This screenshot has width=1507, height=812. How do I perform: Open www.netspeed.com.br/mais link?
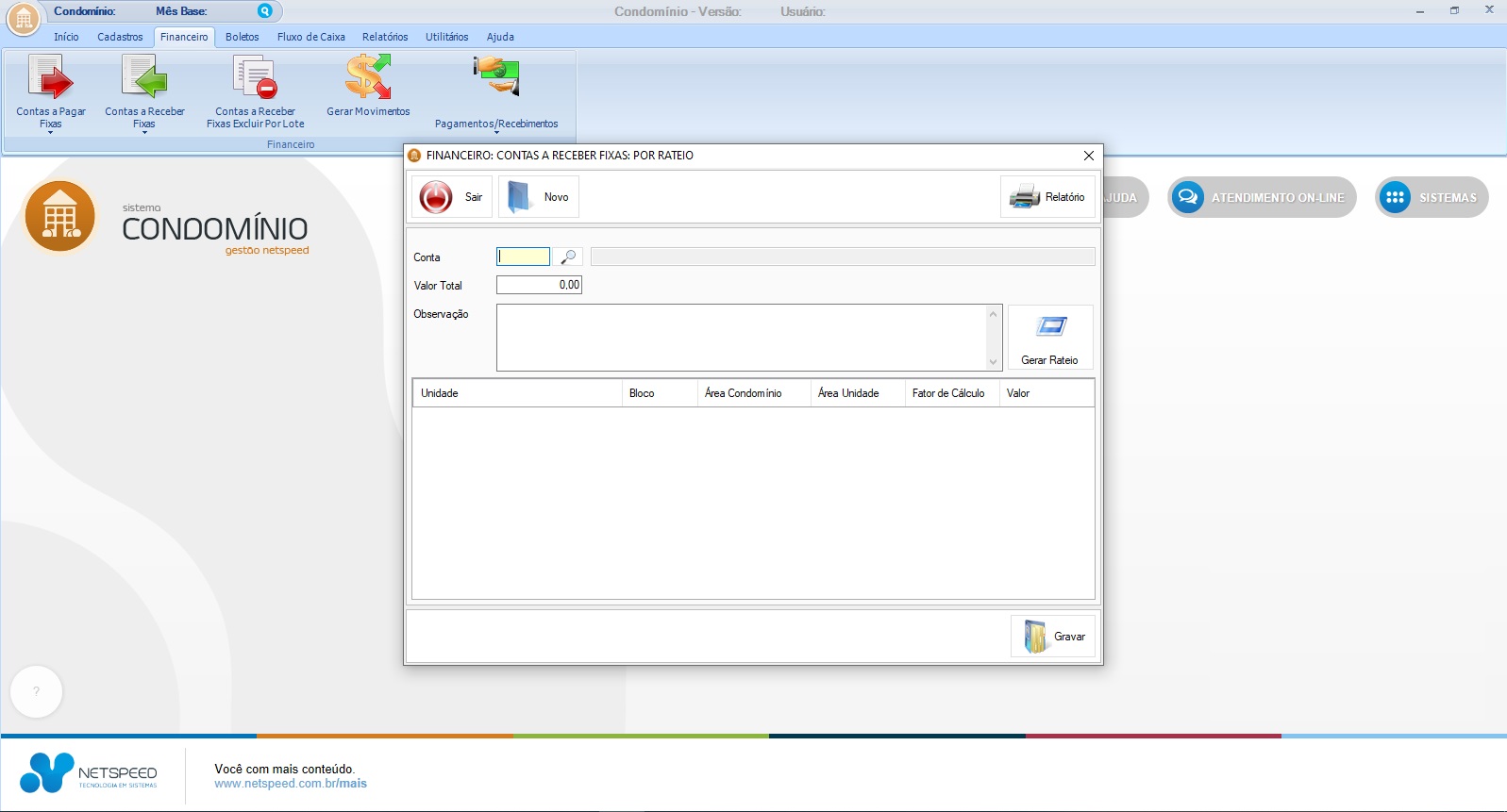coord(291,784)
